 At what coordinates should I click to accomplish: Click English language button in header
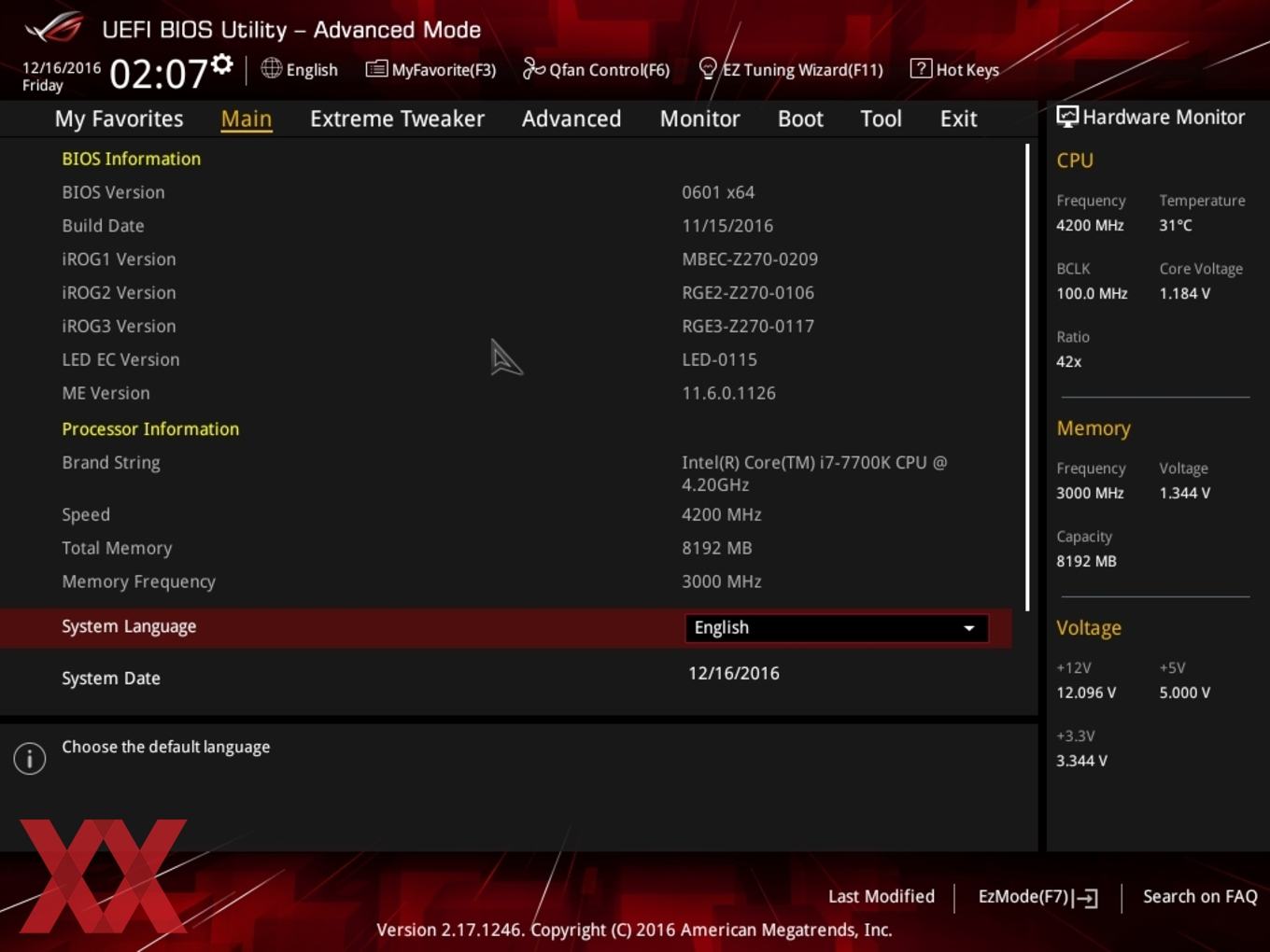300,69
